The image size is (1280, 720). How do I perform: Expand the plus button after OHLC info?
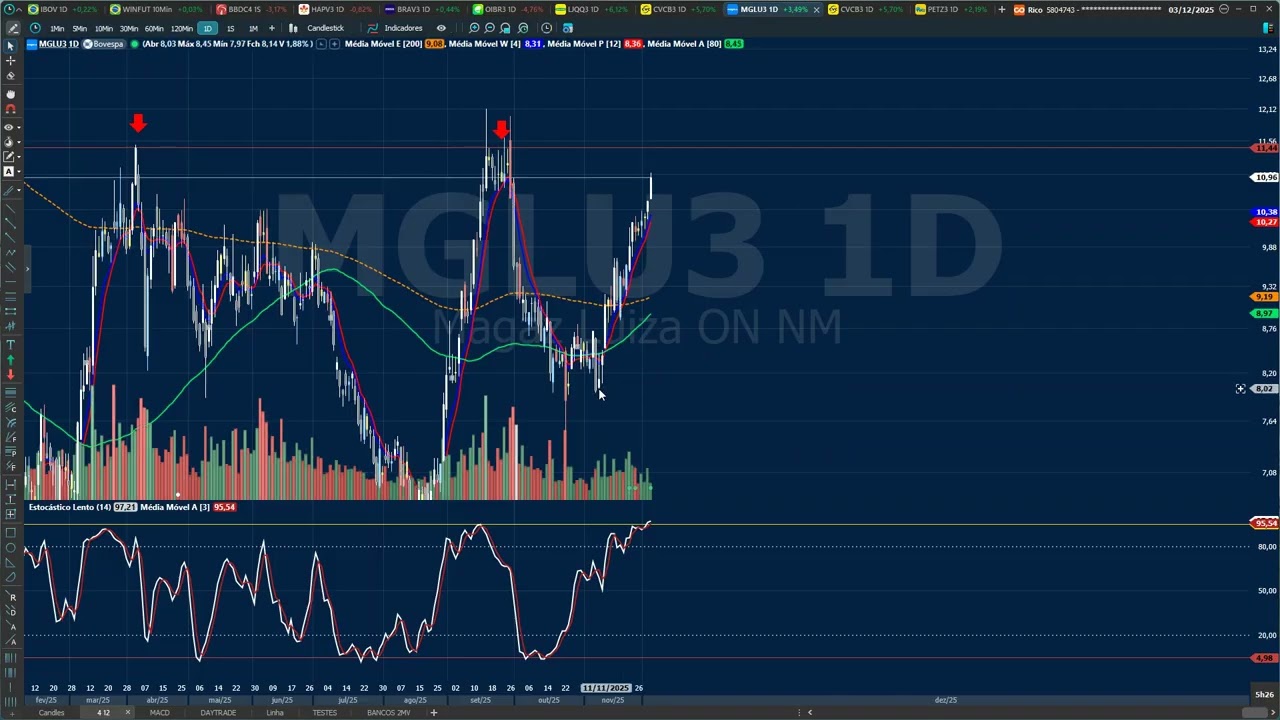333,44
